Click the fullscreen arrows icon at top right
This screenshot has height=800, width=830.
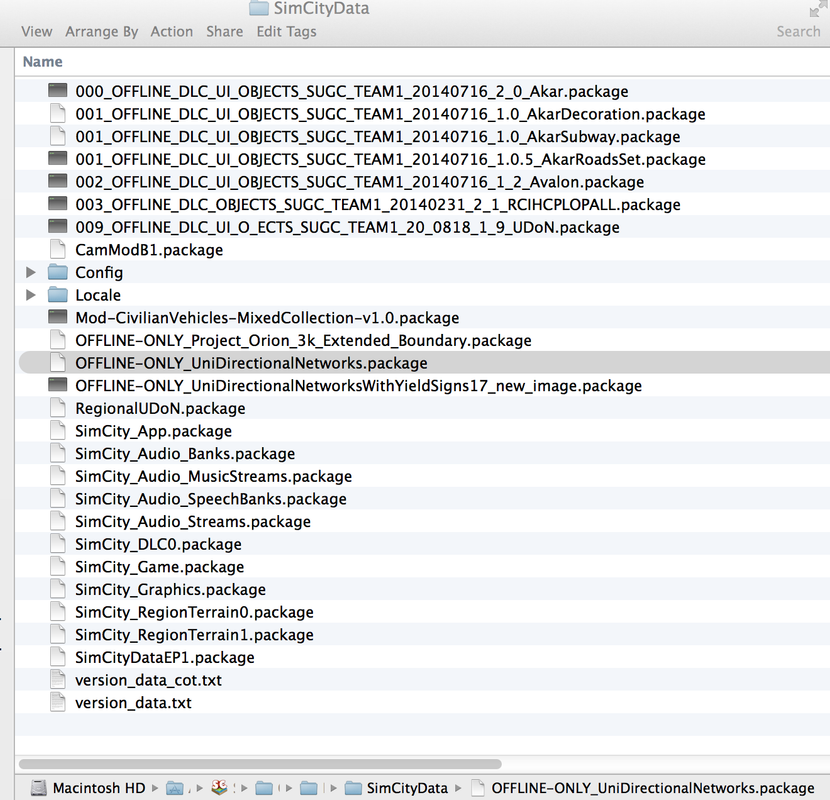coord(819,7)
